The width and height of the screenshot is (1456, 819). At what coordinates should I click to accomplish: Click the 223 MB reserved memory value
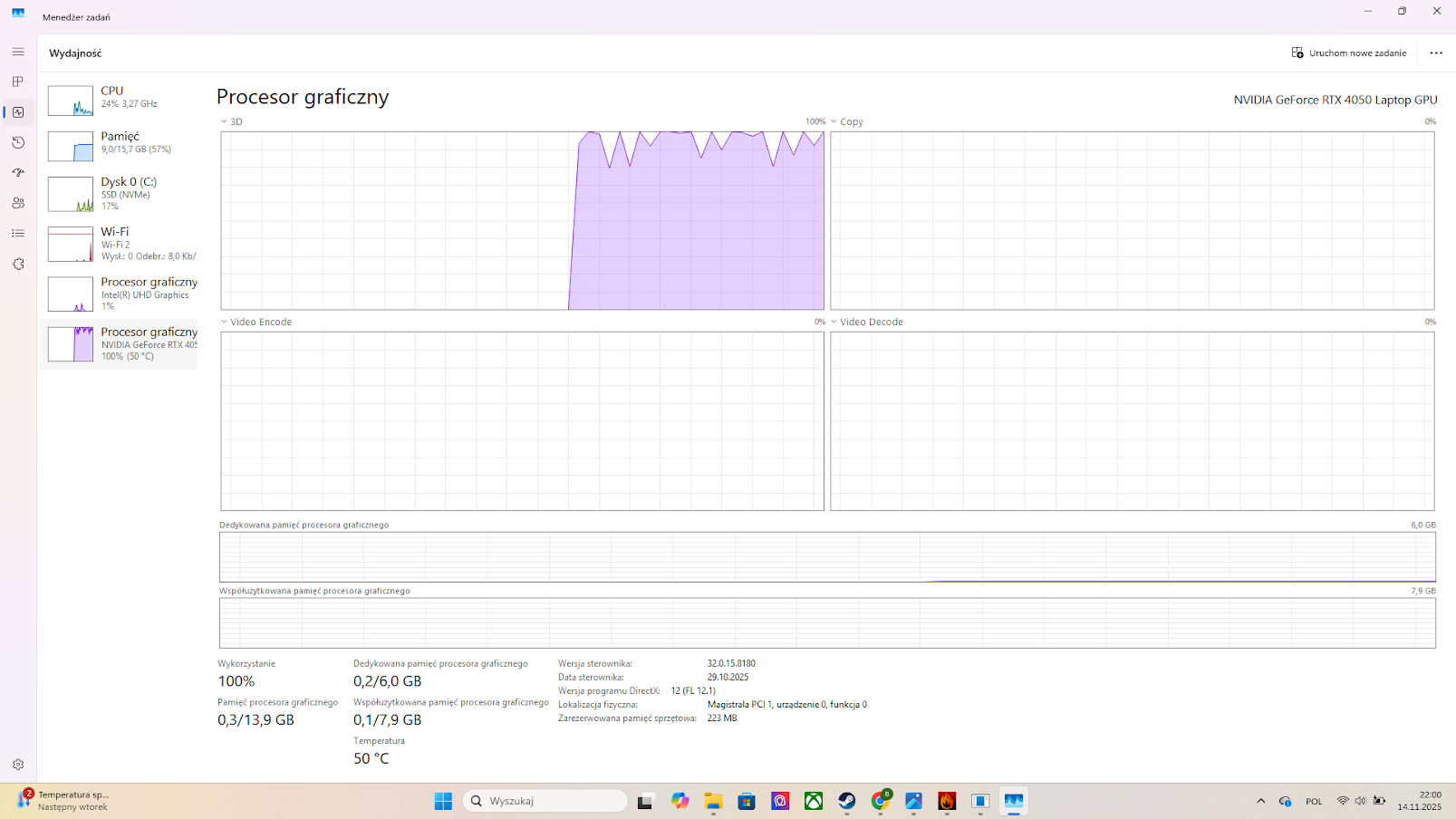[x=722, y=718]
